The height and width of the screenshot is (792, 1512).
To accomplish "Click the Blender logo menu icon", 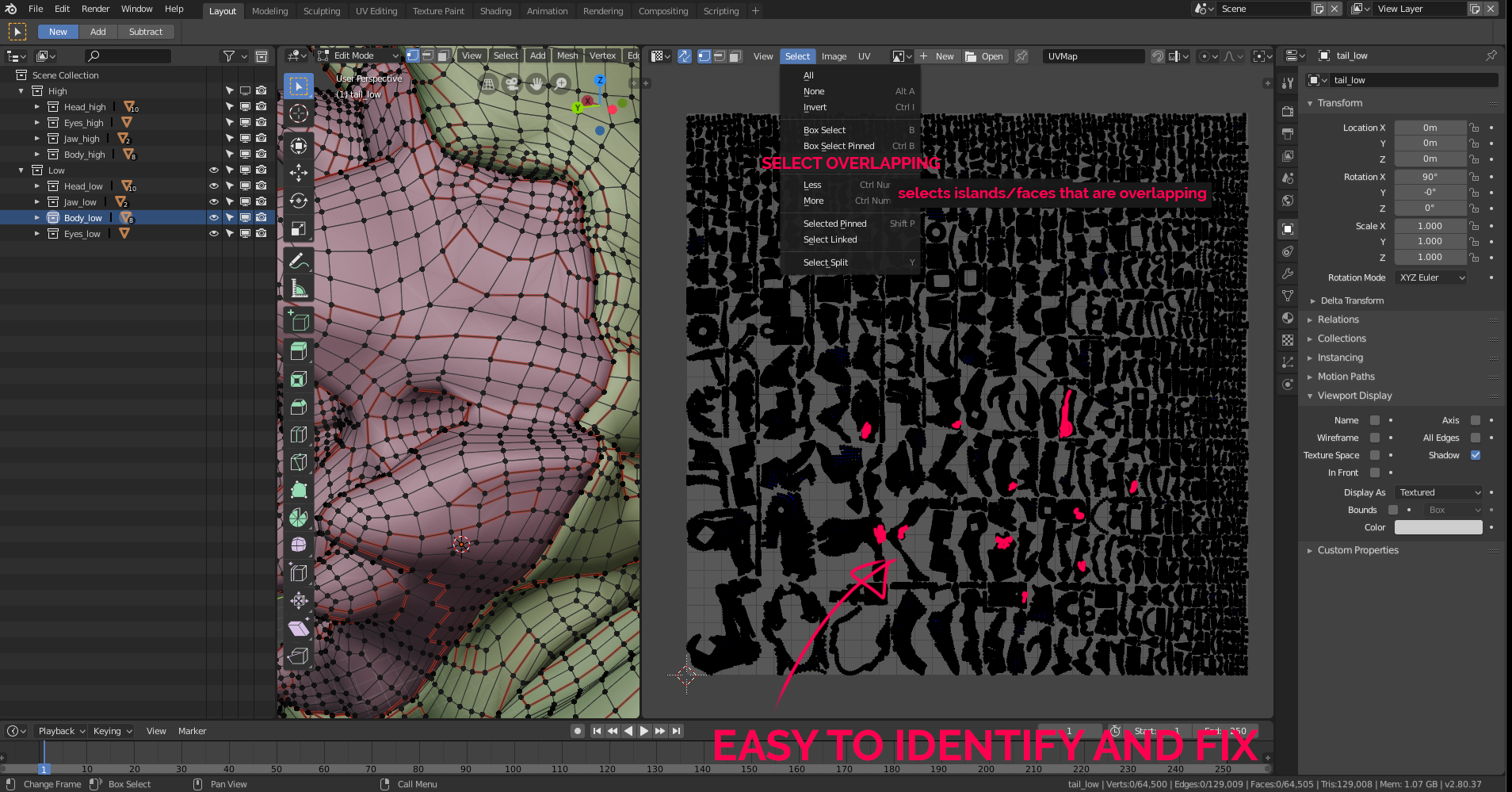I will (11, 9).
